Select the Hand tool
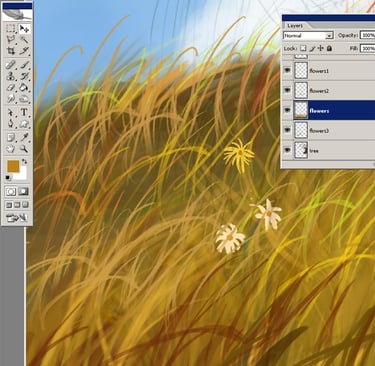This screenshot has height=366, width=375. [x=11, y=149]
